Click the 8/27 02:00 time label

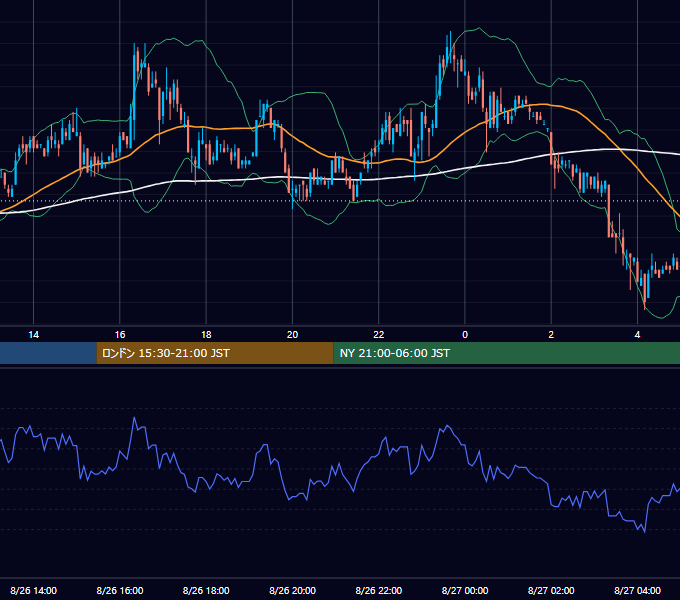click(551, 590)
